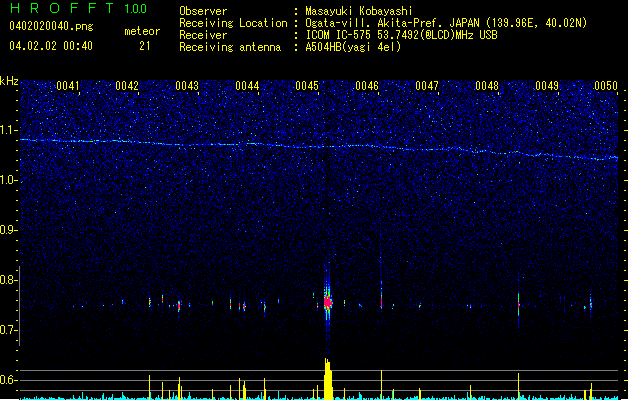Click the 1.1 kHz axis label
The image size is (629, 400).
tap(8, 130)
